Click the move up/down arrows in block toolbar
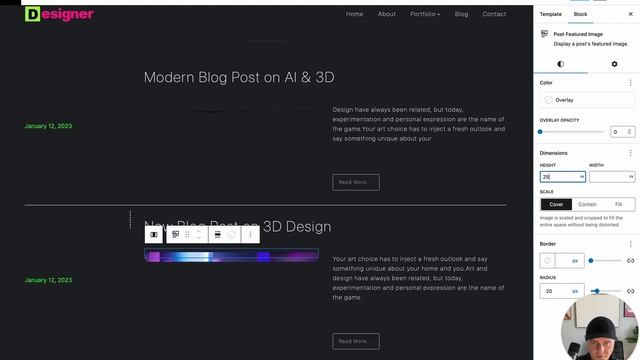 pyautogui.click(x=199, y=235)
